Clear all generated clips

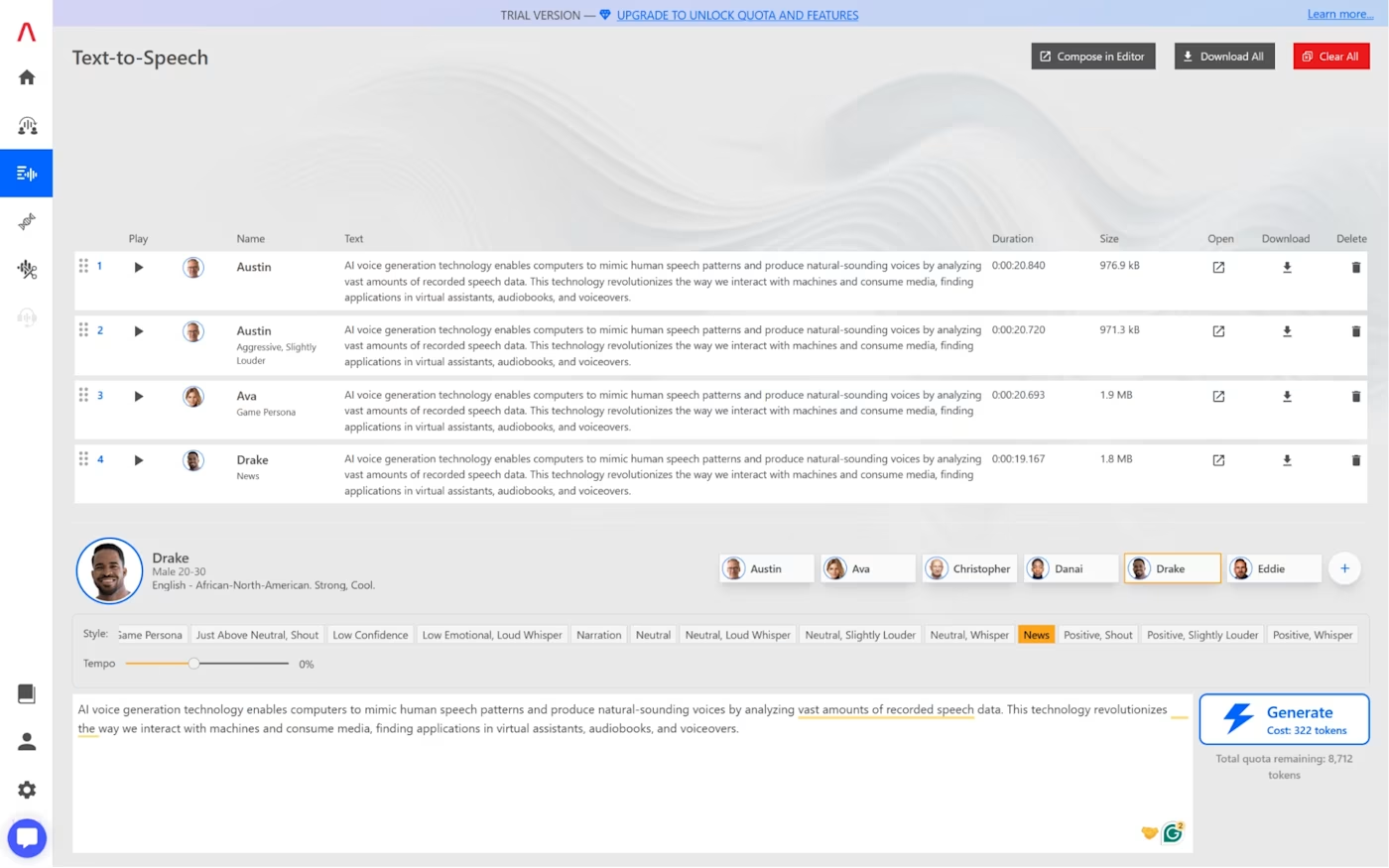(1331, 57)
